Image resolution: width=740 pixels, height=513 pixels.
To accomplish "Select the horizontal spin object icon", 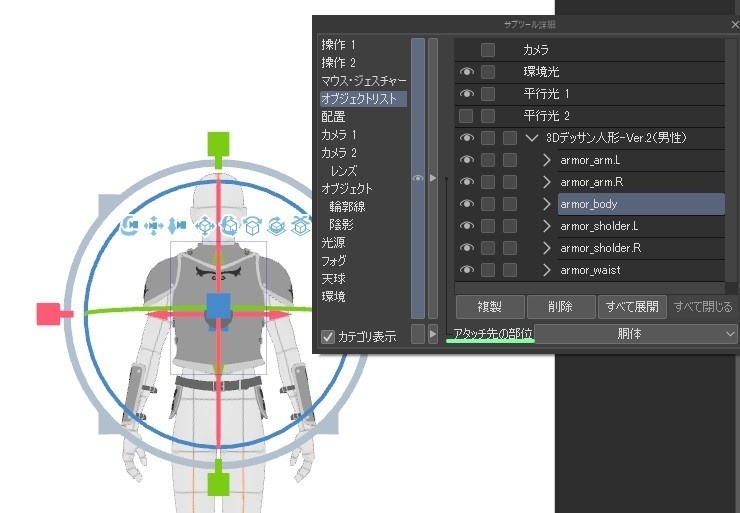I will tap(277, 226).
